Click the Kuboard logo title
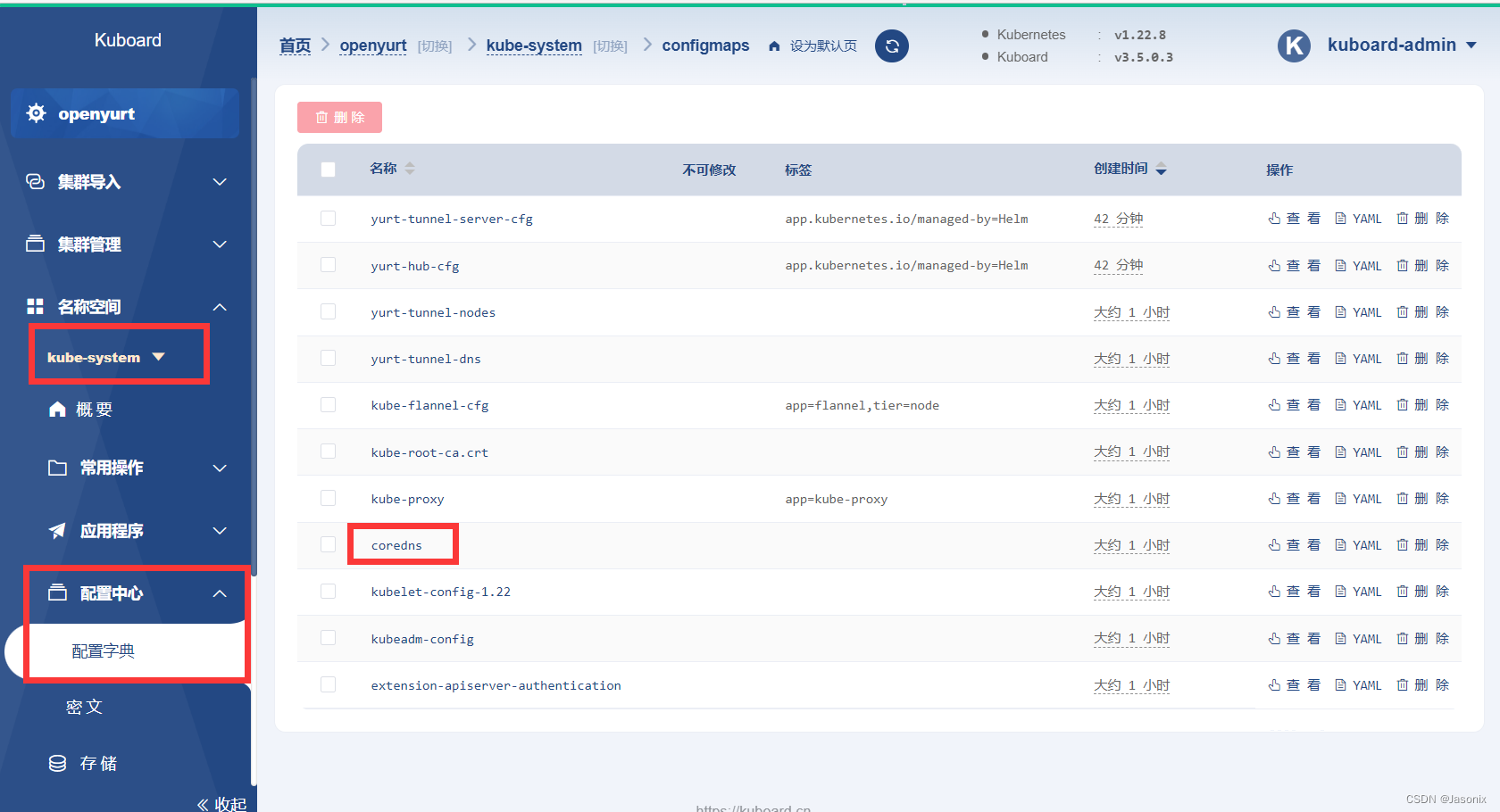Screen dimensions: 1500x812 [128, 40]
